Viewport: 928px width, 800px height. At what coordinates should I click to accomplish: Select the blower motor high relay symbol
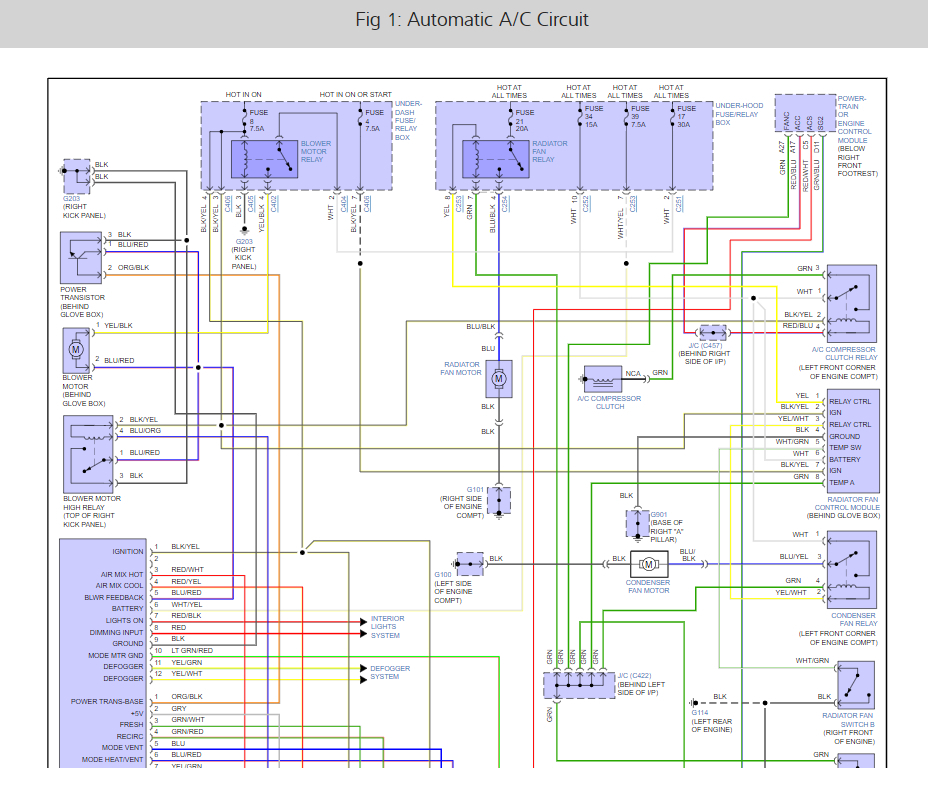click(x=88, y=454)
